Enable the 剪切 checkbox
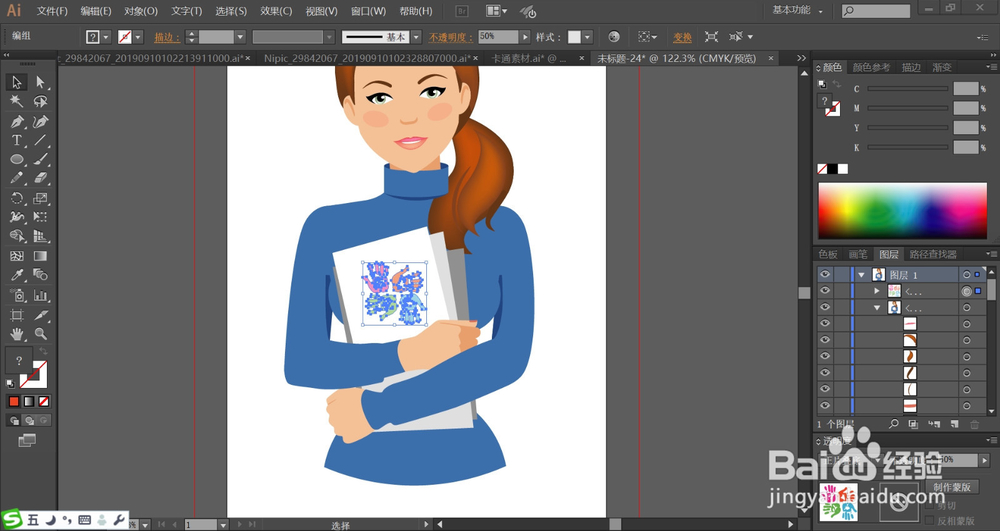 point(930,506)
